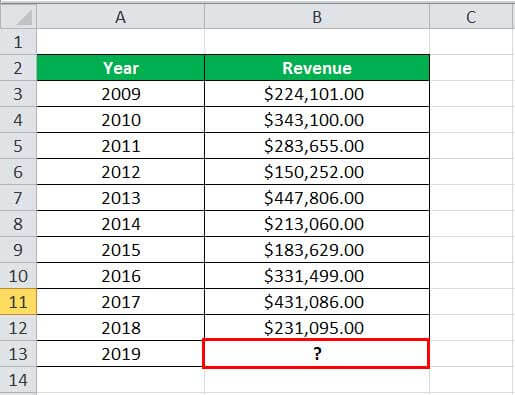
Task: Select revenue cell $343,100.00
Action: (317, 120)
